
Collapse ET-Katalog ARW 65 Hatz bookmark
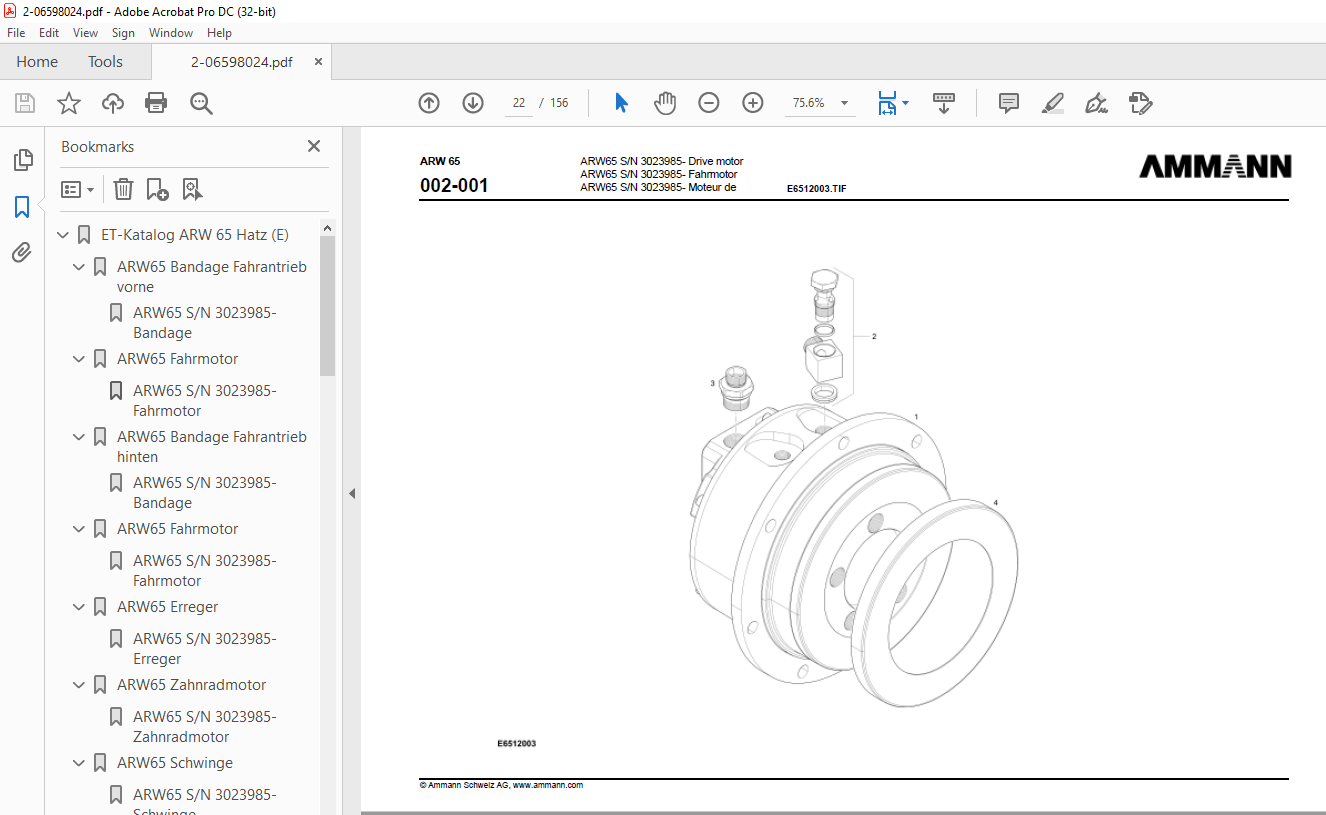click(63, 235)
